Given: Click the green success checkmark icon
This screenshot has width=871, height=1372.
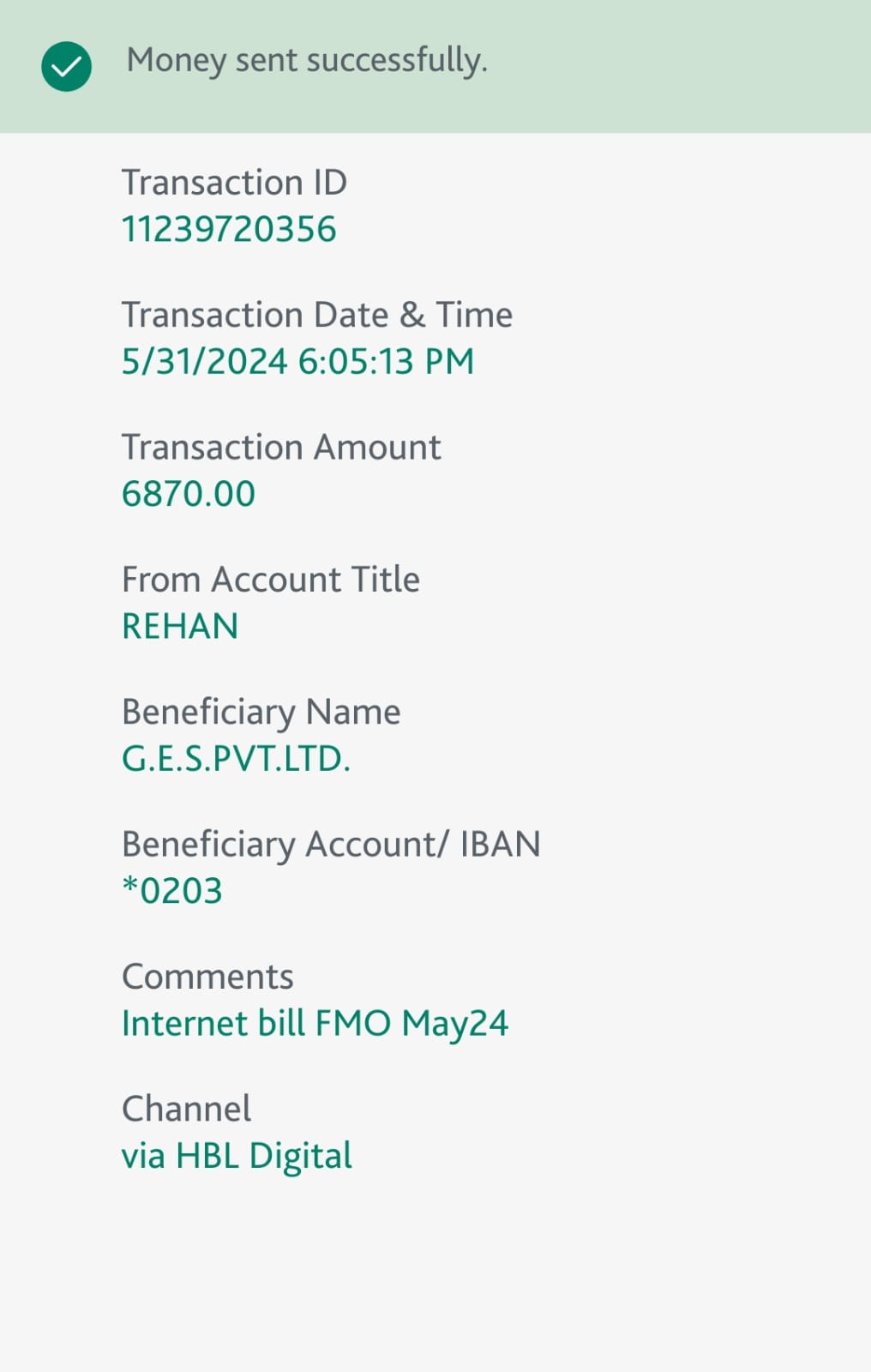Looking at the screenshot, I should [66, 66].
